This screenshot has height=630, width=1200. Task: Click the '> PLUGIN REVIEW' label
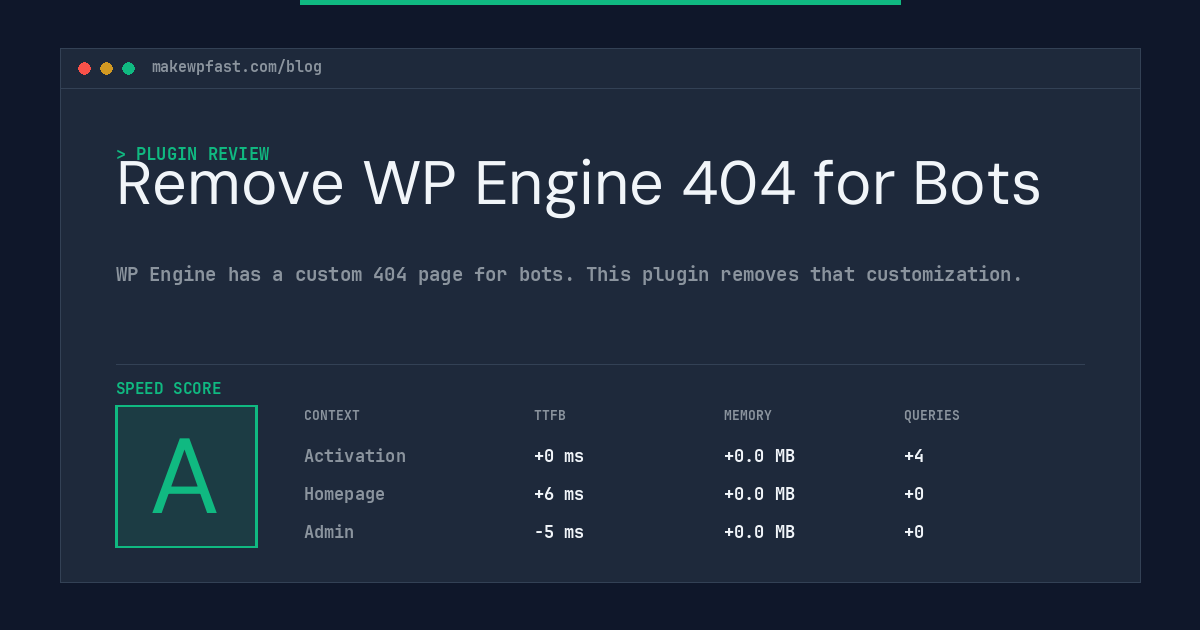click(192, 154)
